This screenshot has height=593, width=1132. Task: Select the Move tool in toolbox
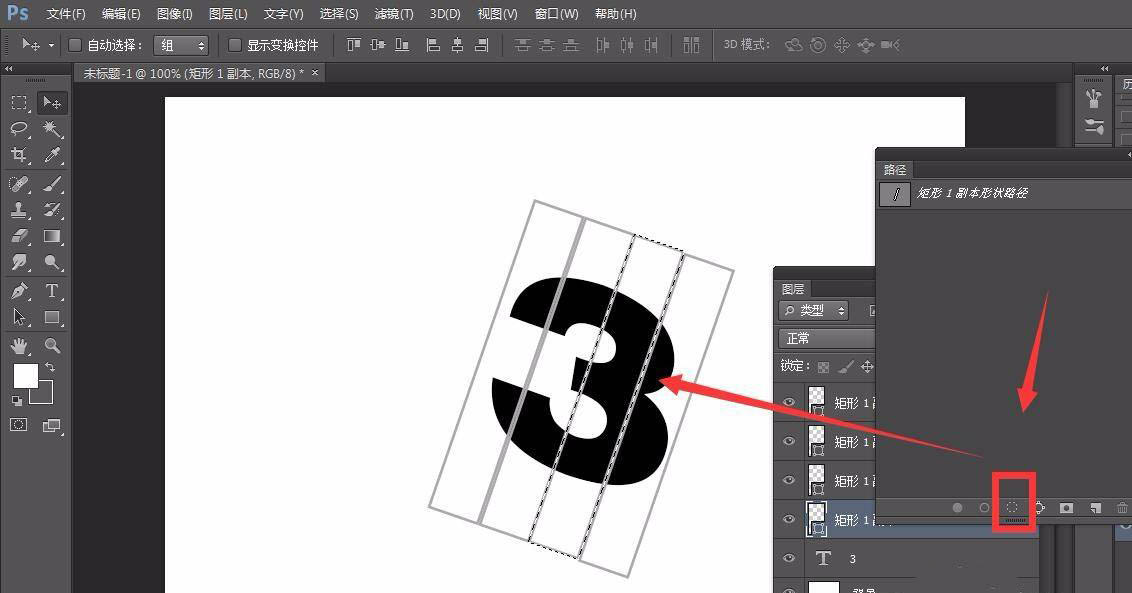tap(52, 103)
